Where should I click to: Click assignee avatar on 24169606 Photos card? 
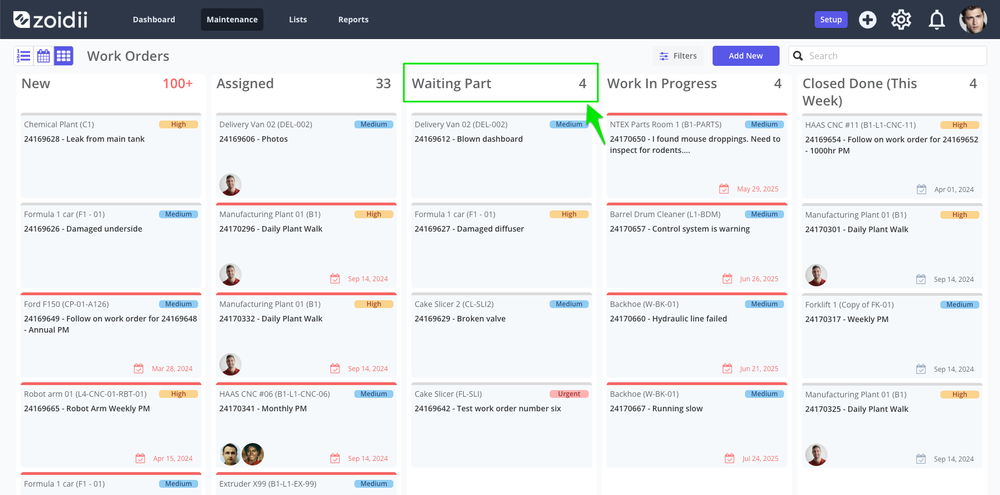230,185
